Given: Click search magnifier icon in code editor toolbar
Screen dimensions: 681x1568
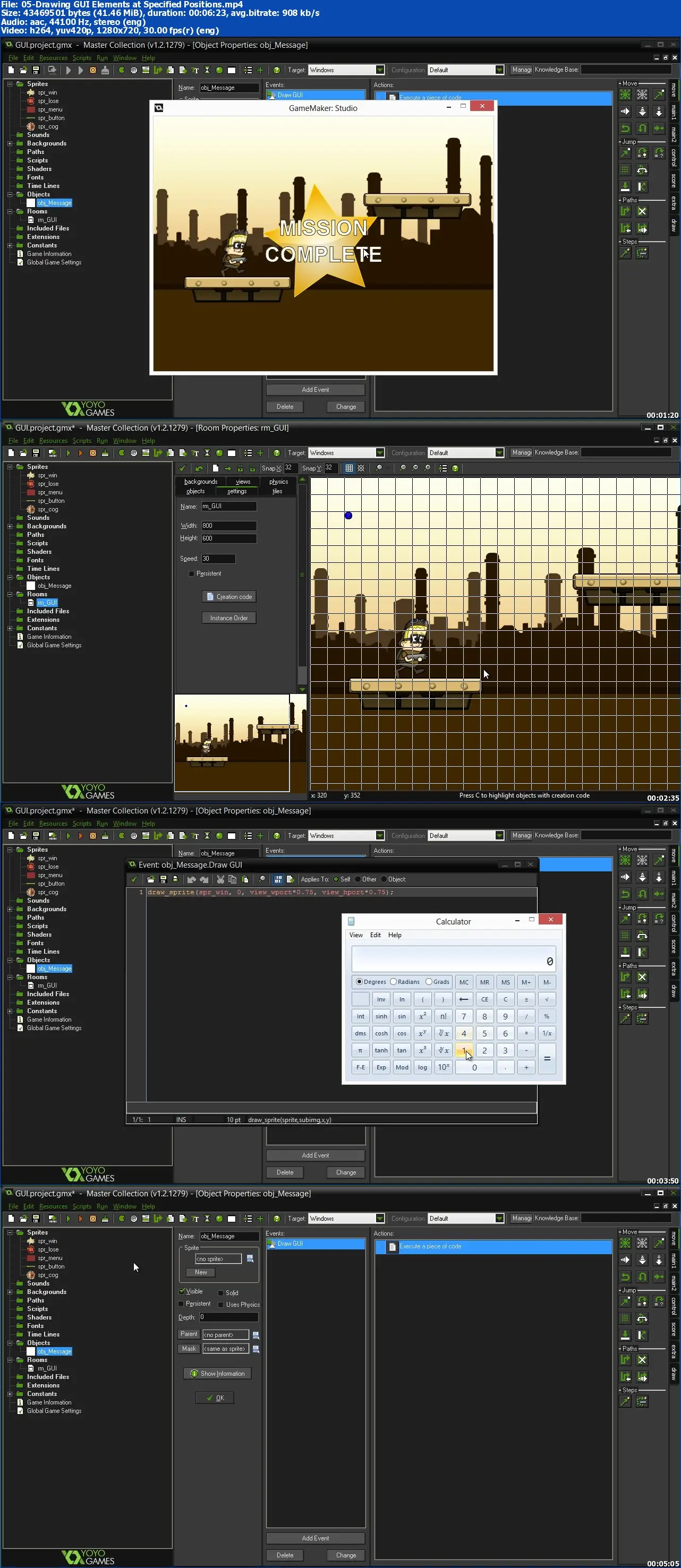Looking at the screenshot, I should tap(262, 879).
